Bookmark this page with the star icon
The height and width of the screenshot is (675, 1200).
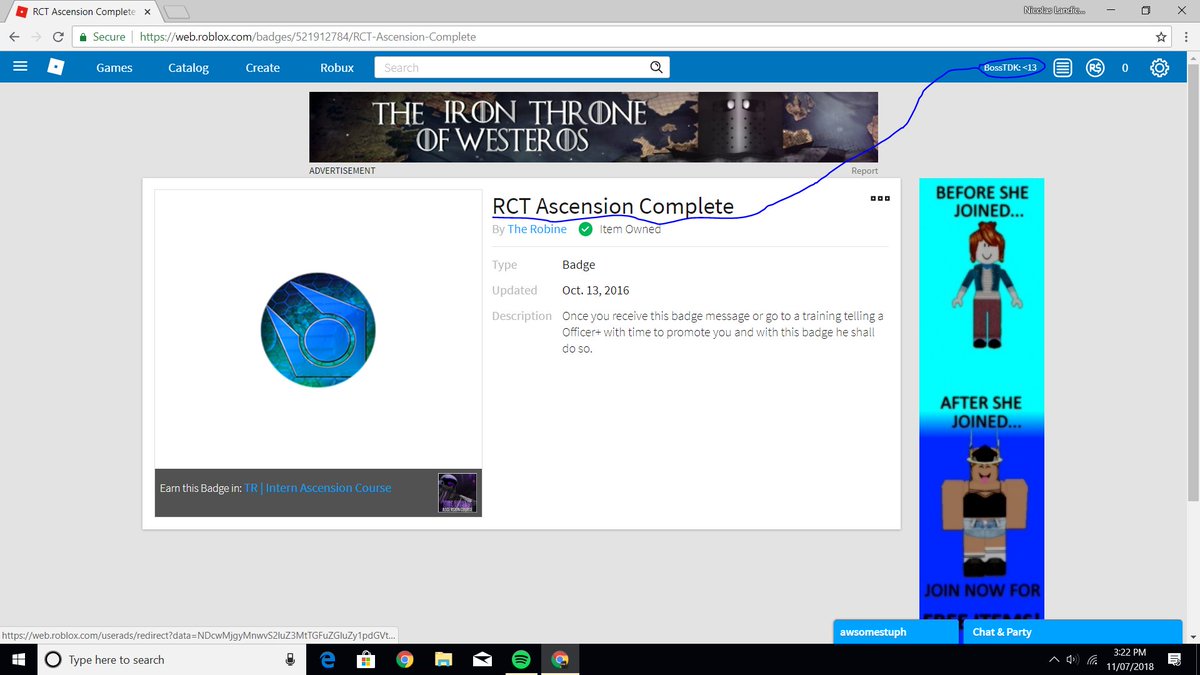click(x=1160, y=36)
